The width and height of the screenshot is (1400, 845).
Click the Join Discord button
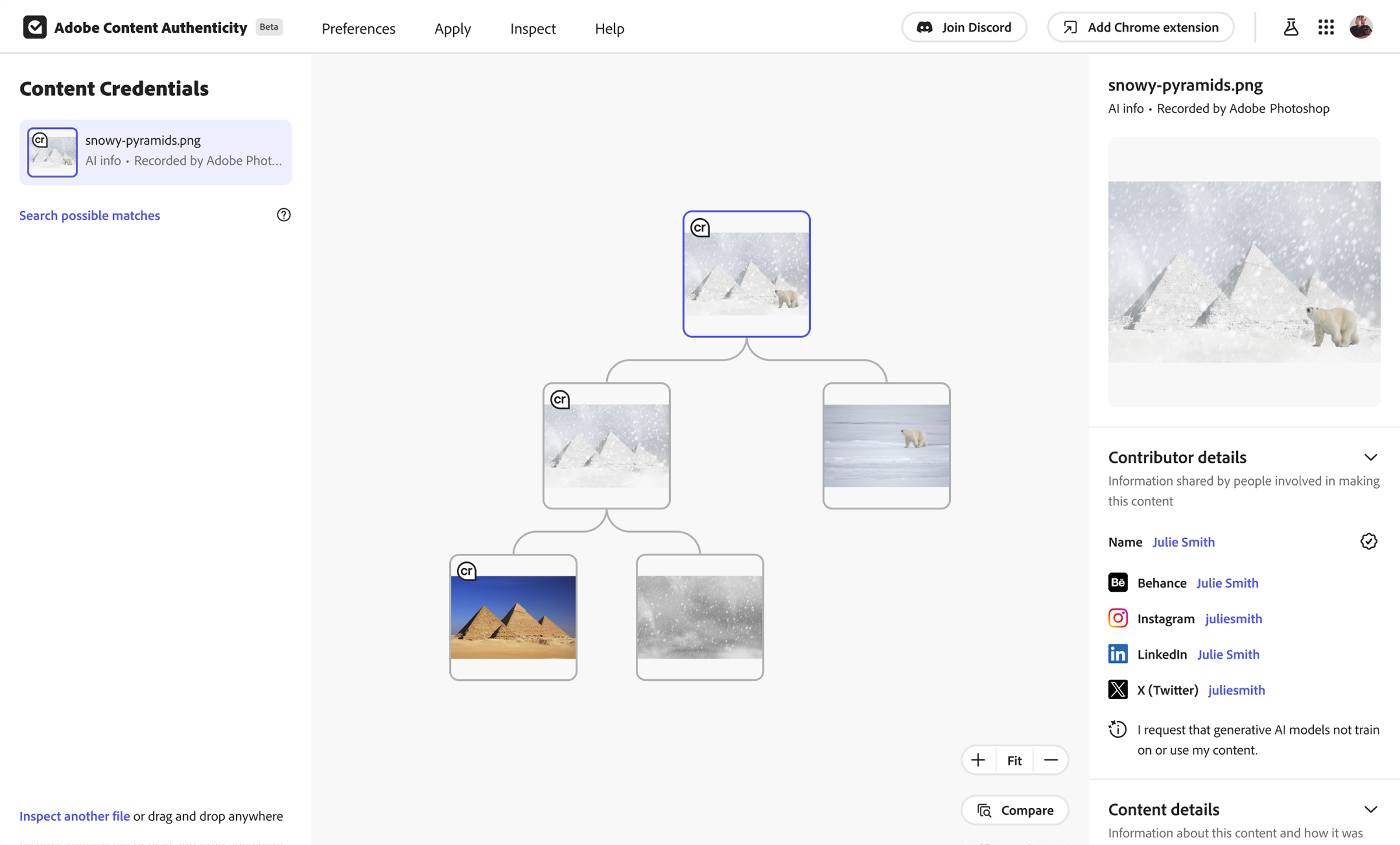(964, 27)
